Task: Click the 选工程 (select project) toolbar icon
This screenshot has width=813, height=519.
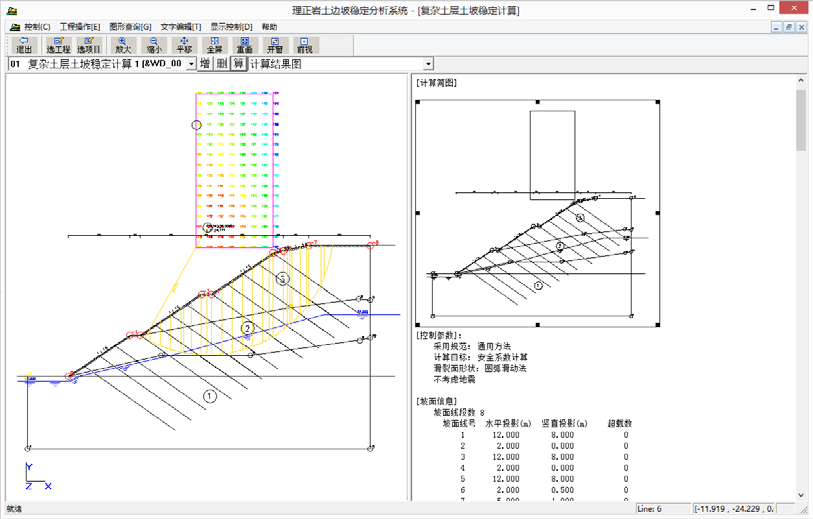Action: 59,45
